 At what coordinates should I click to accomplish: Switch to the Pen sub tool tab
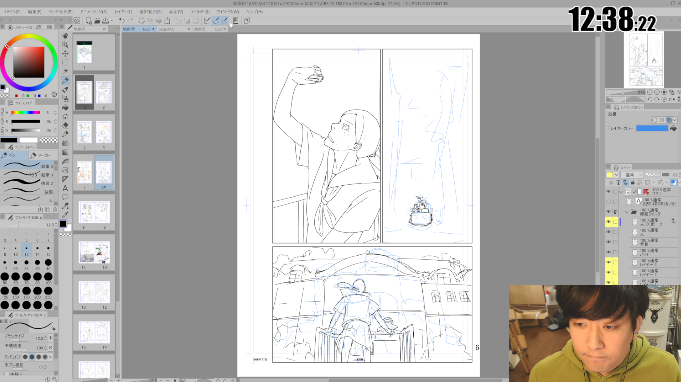tap(13, 155)
